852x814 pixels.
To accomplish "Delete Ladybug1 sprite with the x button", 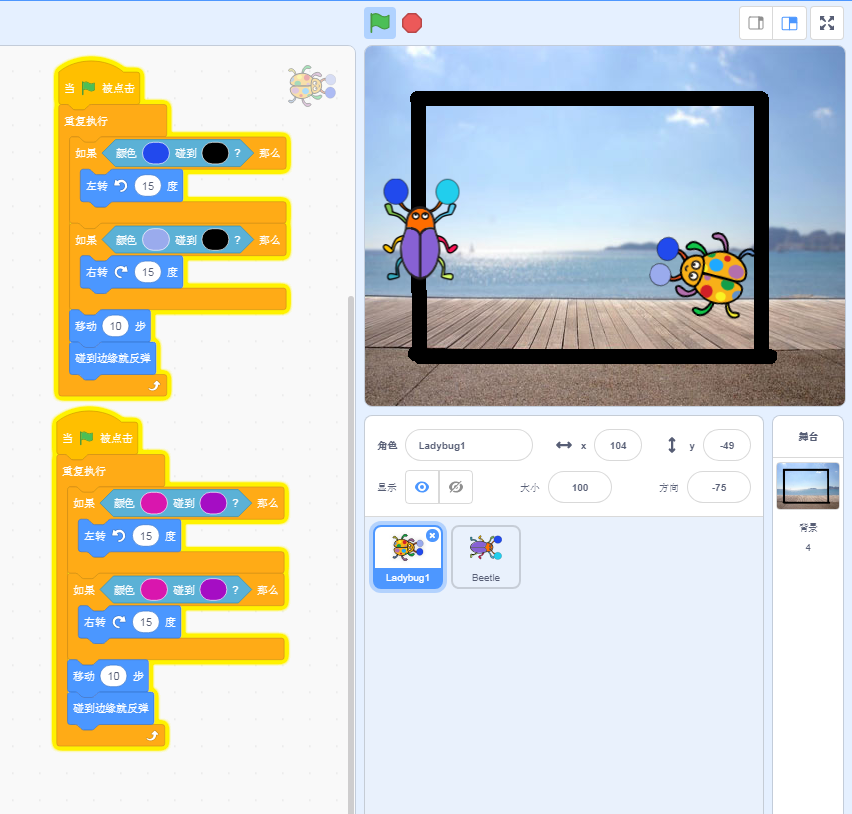I will [x=433, y=535].
